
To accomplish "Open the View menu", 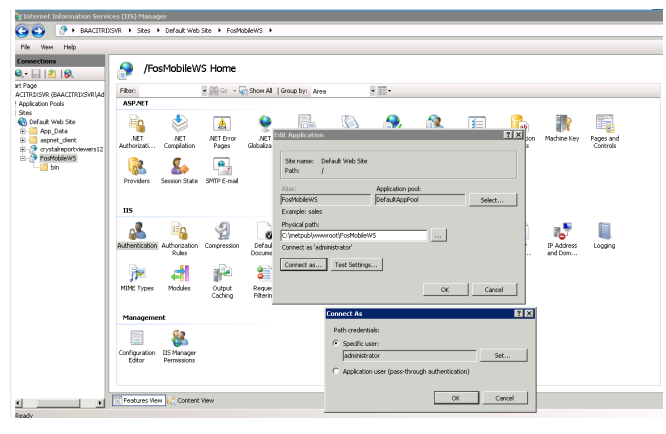I will [x=47, y=47].
